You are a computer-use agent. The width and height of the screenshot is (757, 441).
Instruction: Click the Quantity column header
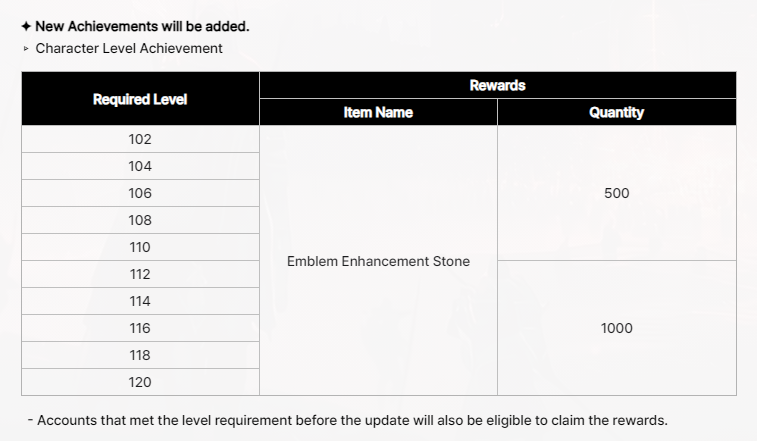pyautogui.click(x=617, y=113)
